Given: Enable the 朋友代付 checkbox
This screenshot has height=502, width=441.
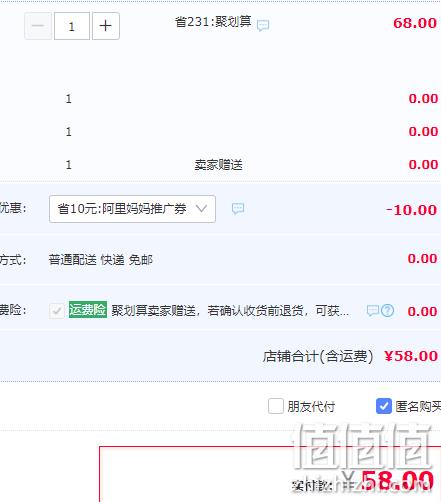Looking at the screenshot, I should 276,406.
